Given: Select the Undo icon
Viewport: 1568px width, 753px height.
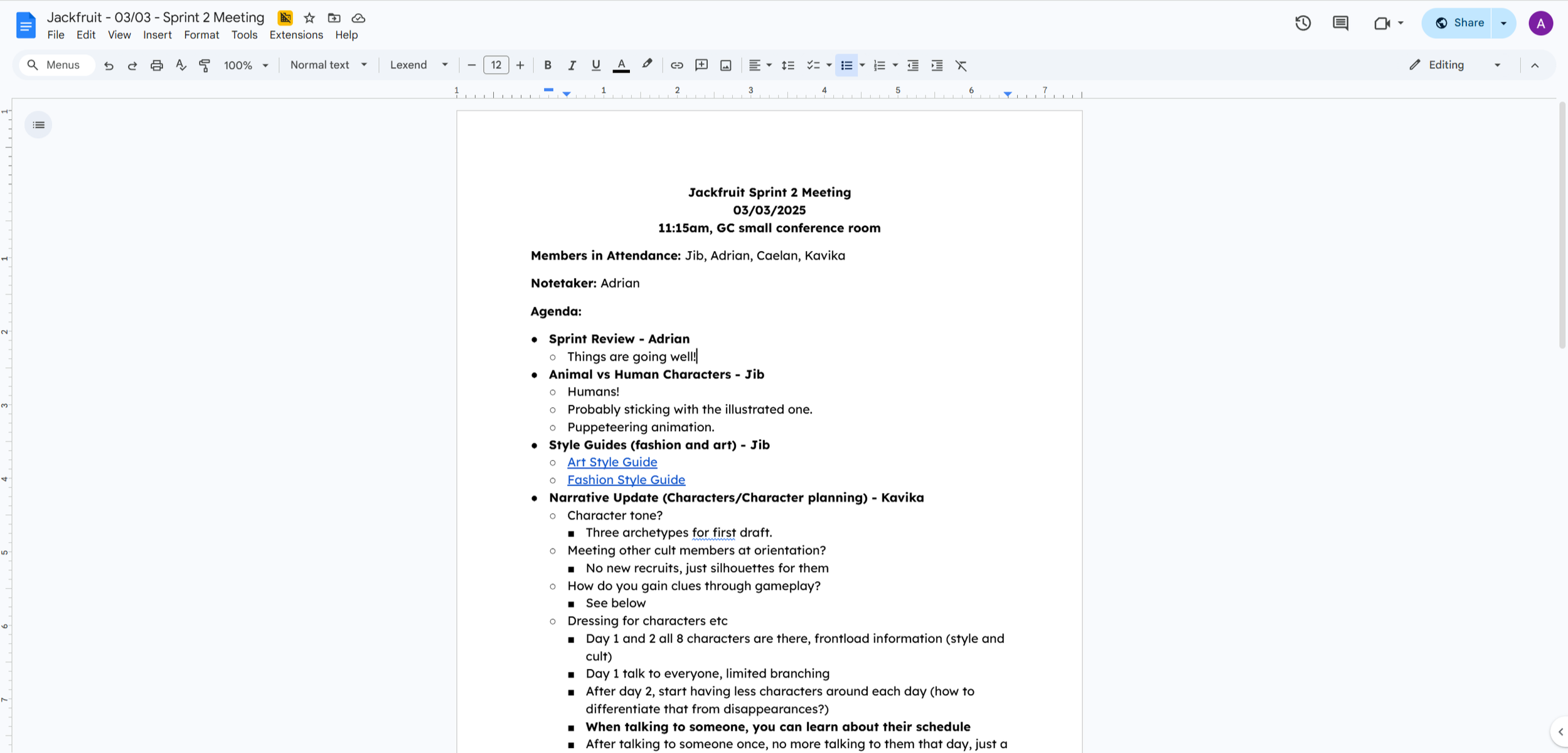Looking at the screenshot, I should (x=108, y=65).
